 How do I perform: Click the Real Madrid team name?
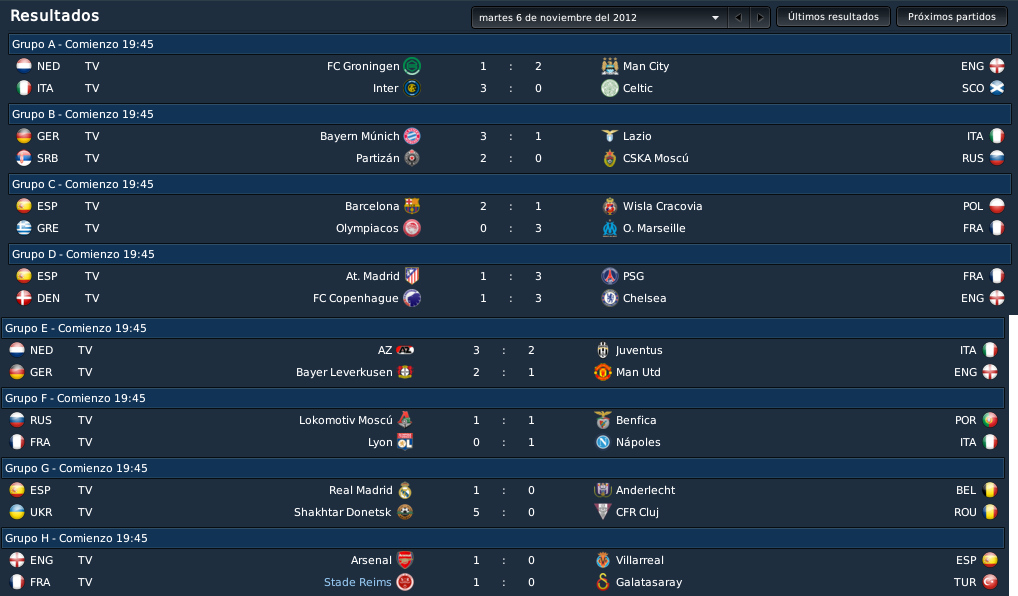pyautogui.click(x=360, y=490)
